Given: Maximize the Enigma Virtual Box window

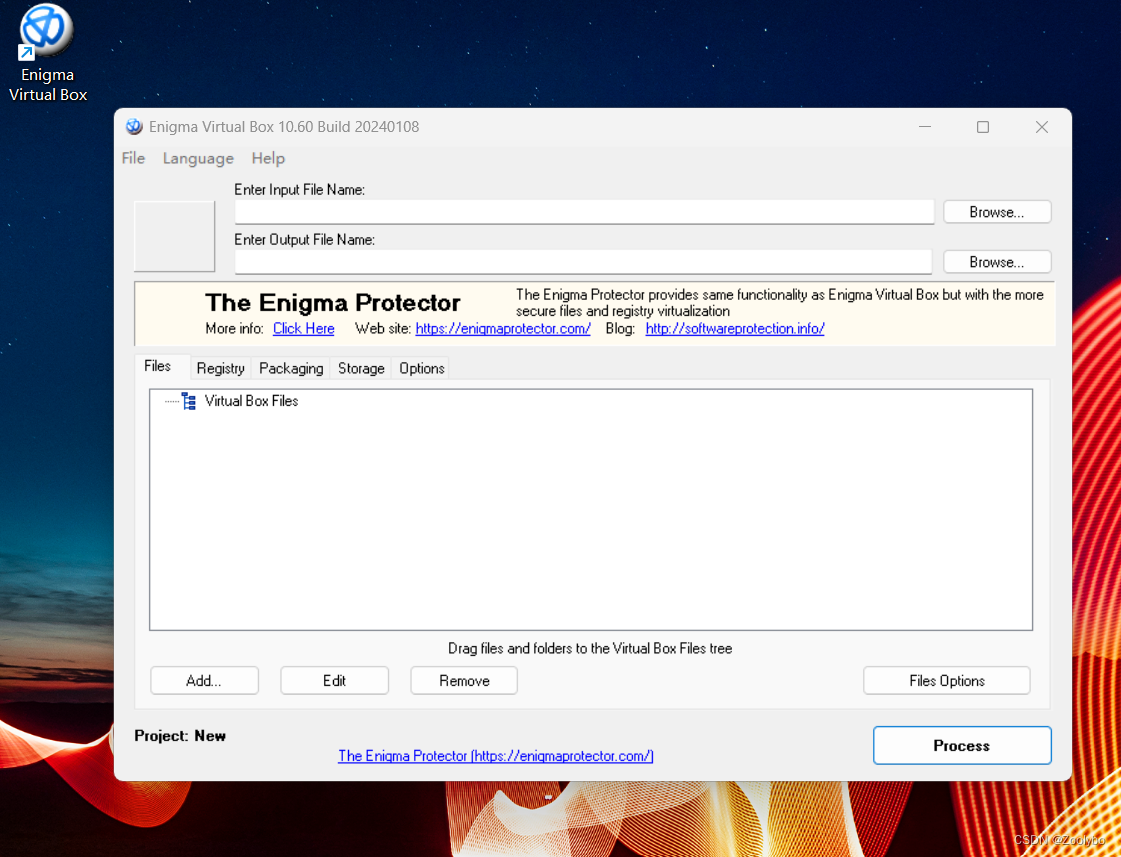Looking at the screenshot, I should 983,127.
